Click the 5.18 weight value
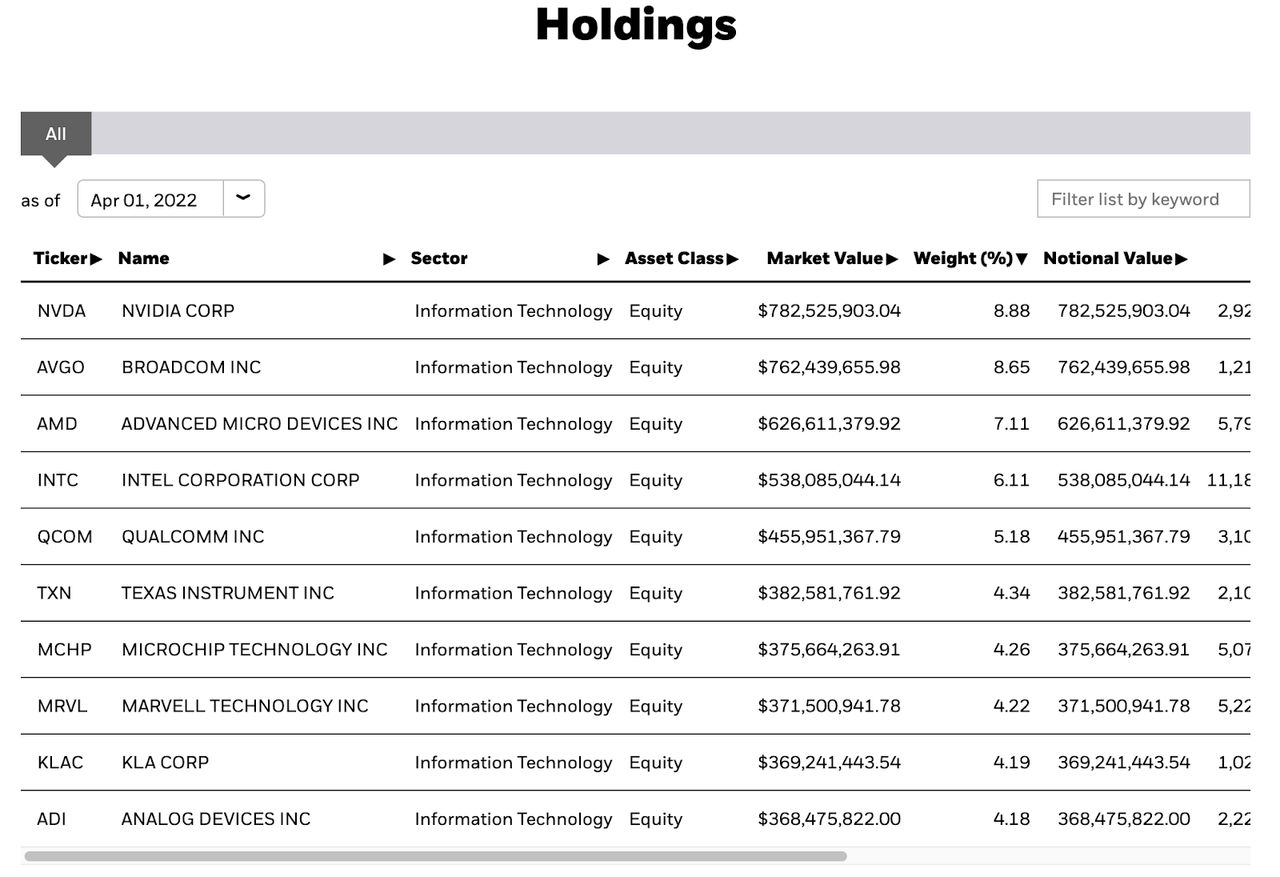The height and width of the screenshot is (877, 1280). point(1012,537)
